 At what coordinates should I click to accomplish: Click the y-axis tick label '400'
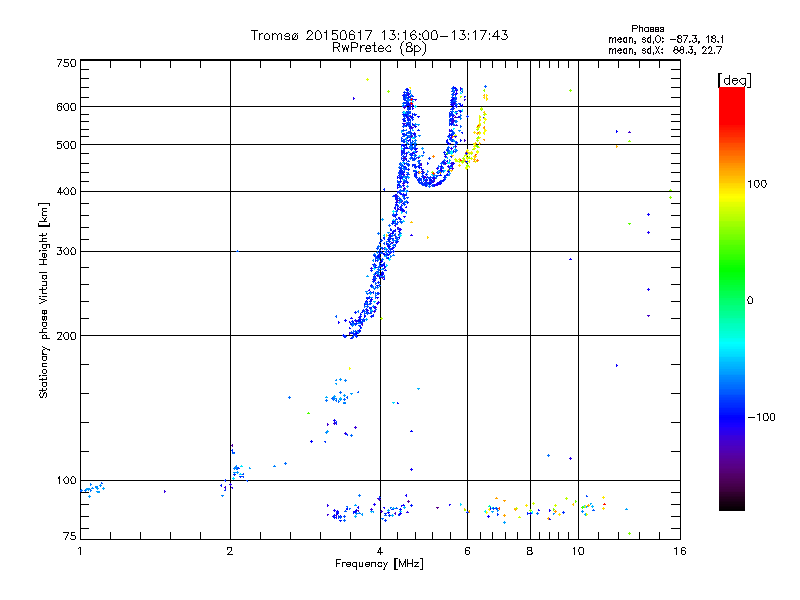click(x=66, y=191)
